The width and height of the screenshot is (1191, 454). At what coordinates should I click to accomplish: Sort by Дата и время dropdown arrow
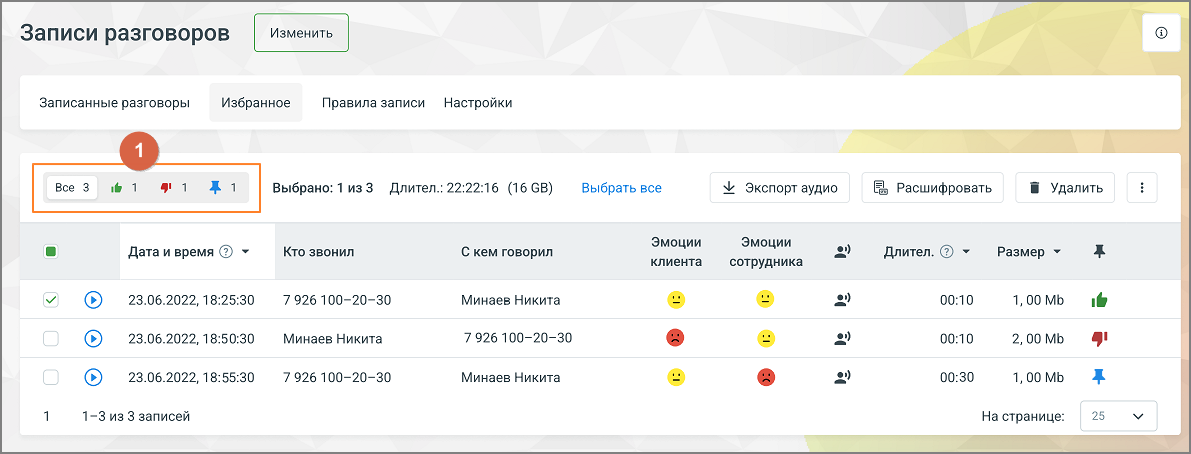click(245, 252)
